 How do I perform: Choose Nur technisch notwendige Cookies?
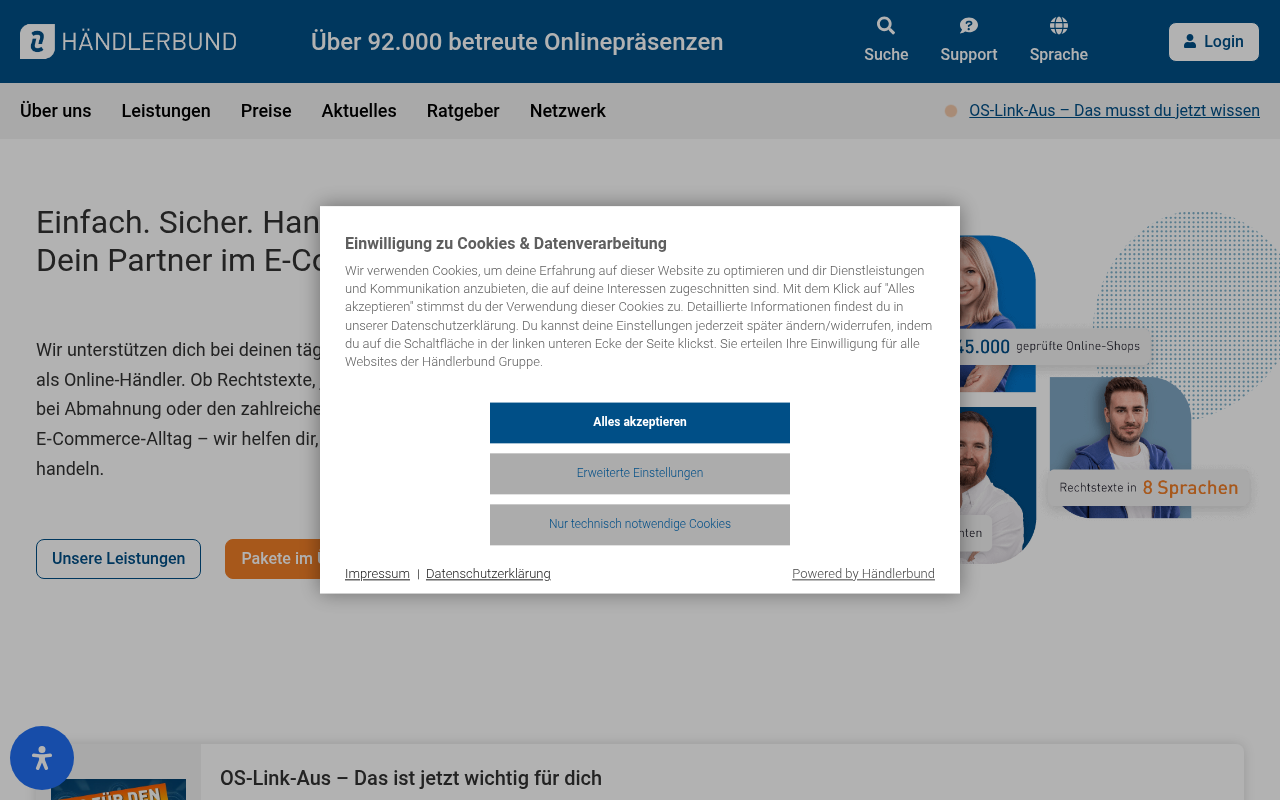[x=640, y=525]
